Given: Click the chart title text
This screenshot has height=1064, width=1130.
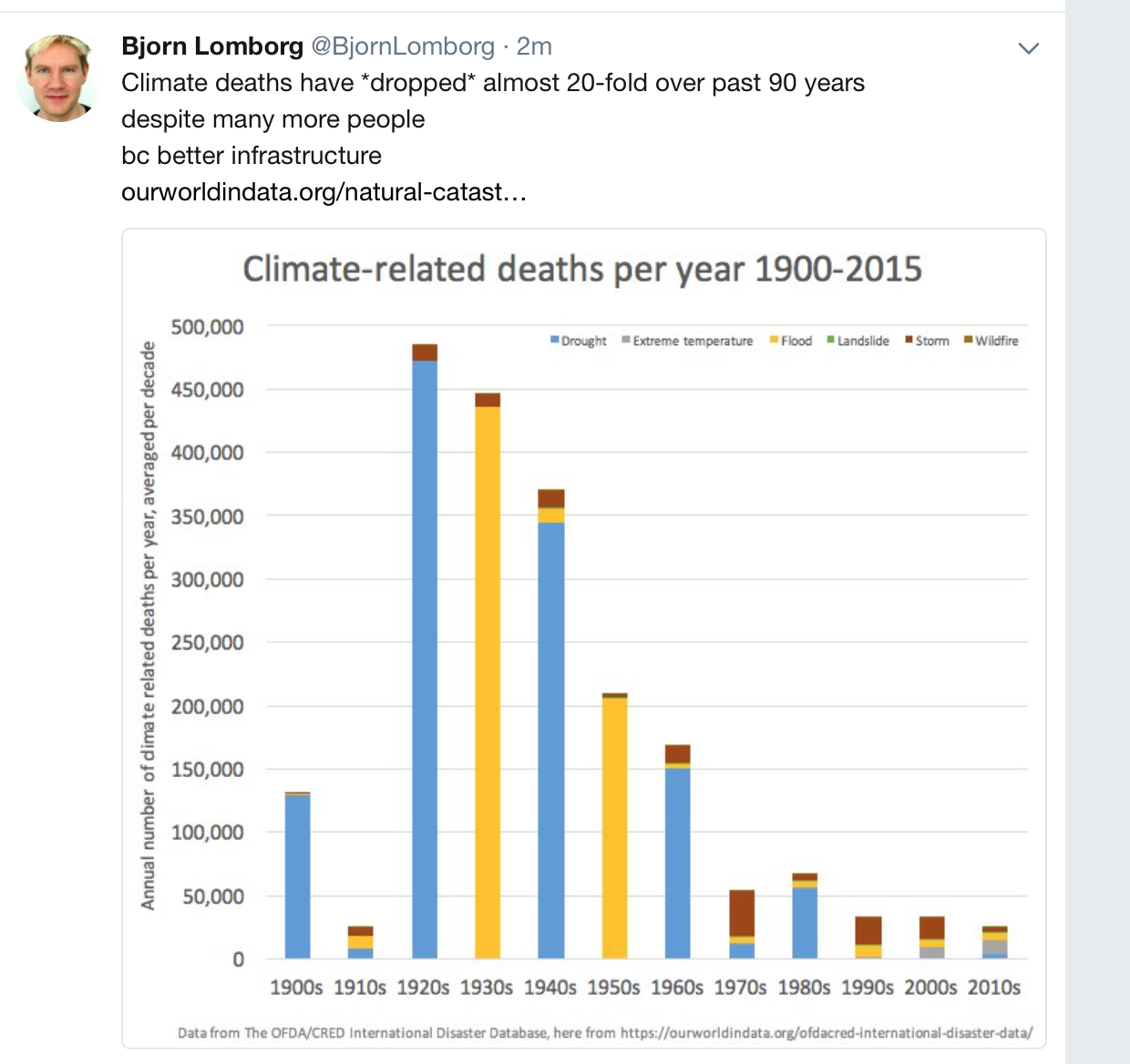Looking at the screenshot, I should coord(582,270).
